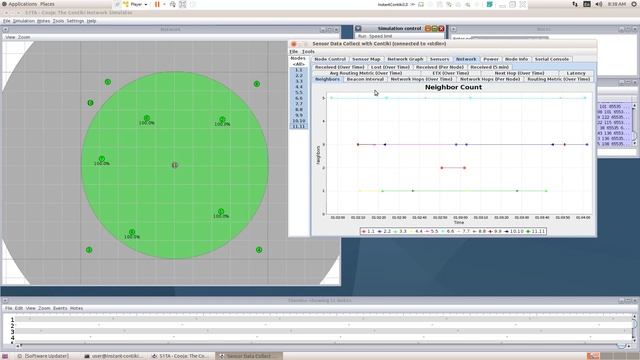Close the Simulation control window

[441, 29]
